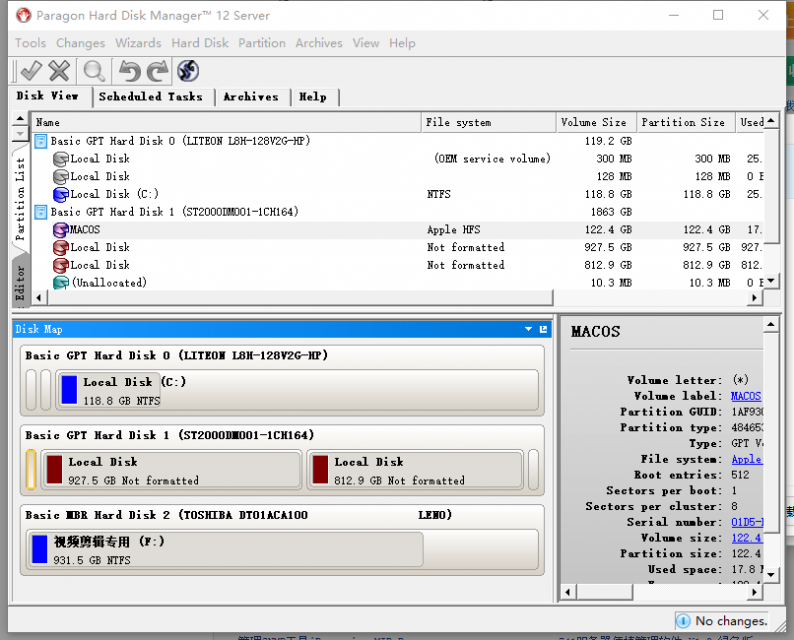
Task: Open the Apple file system link
Action: 746,459
